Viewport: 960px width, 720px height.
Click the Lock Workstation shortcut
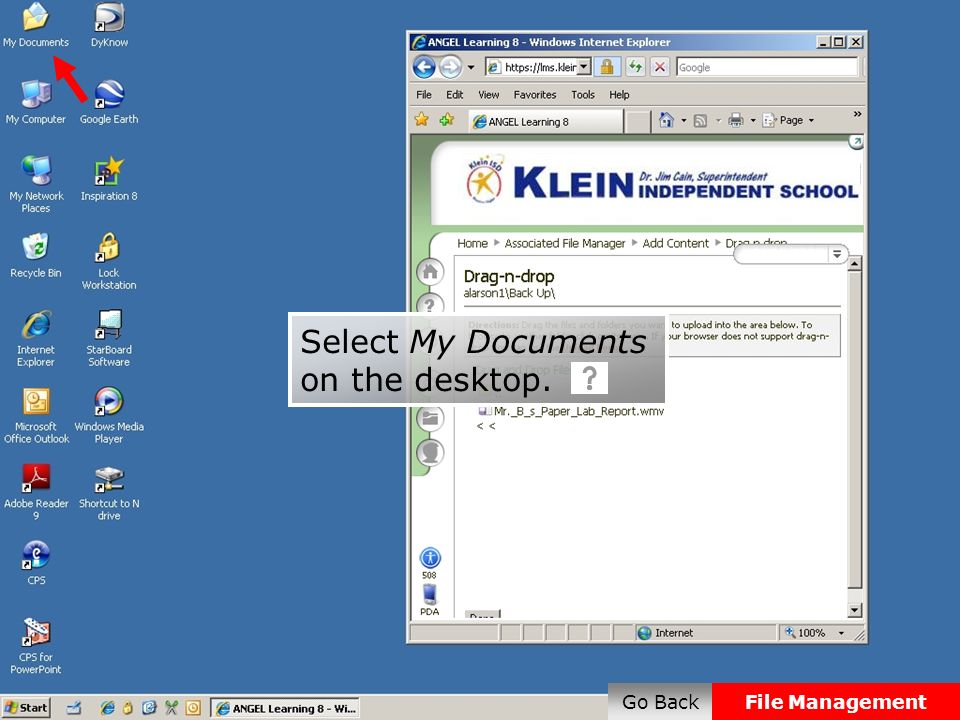109,261
